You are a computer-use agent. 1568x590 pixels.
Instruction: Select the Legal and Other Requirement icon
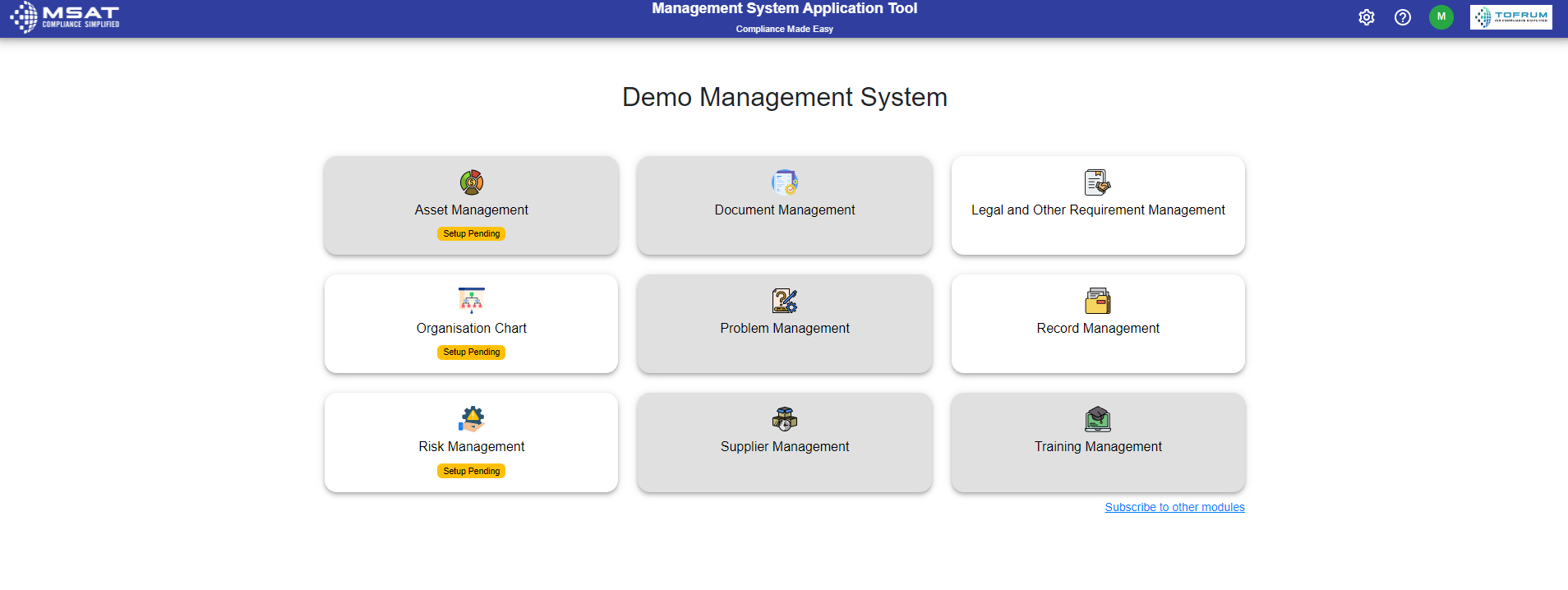(1097, 182)
